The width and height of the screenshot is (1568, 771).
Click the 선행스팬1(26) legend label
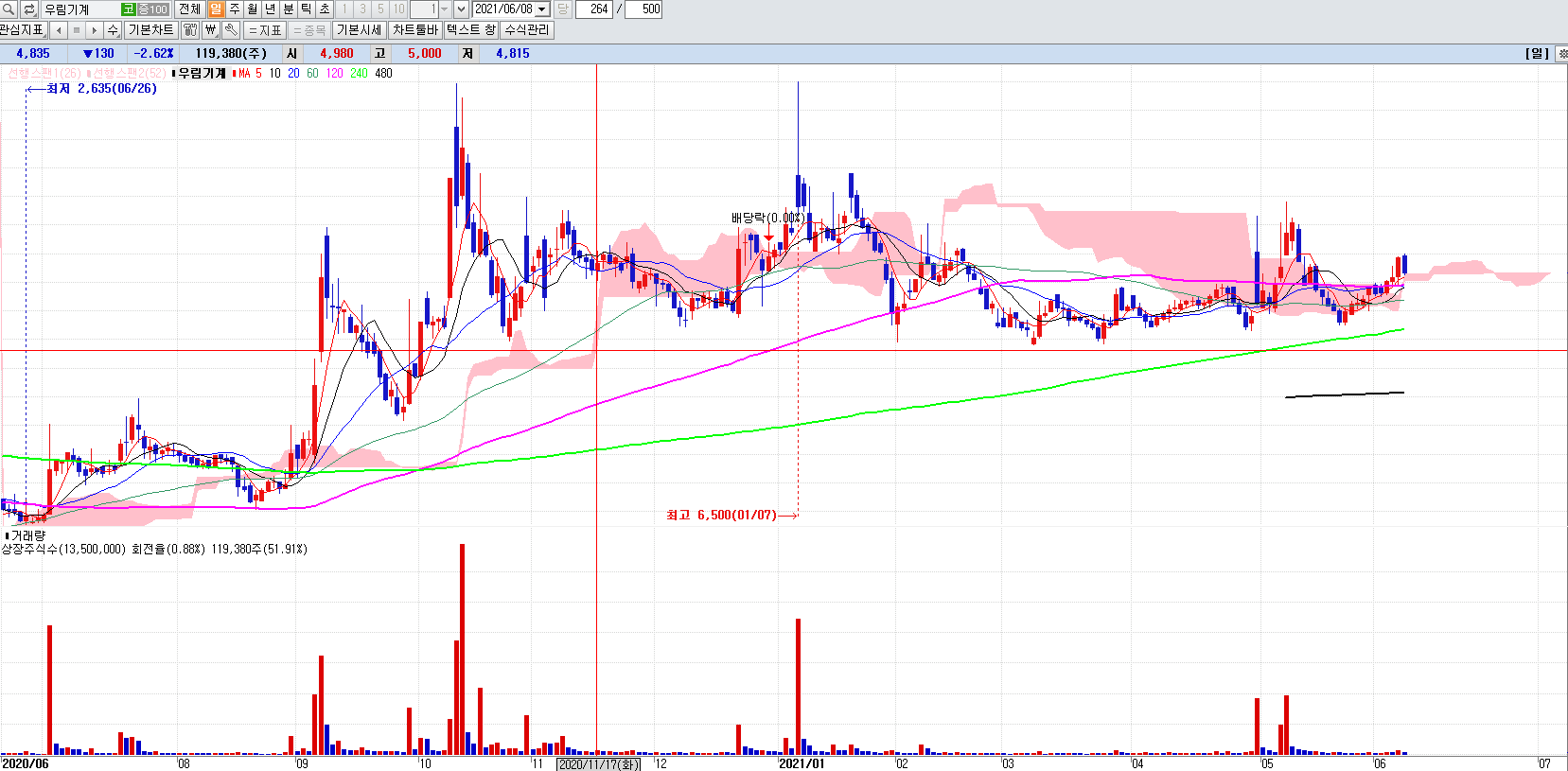(44, 73)
